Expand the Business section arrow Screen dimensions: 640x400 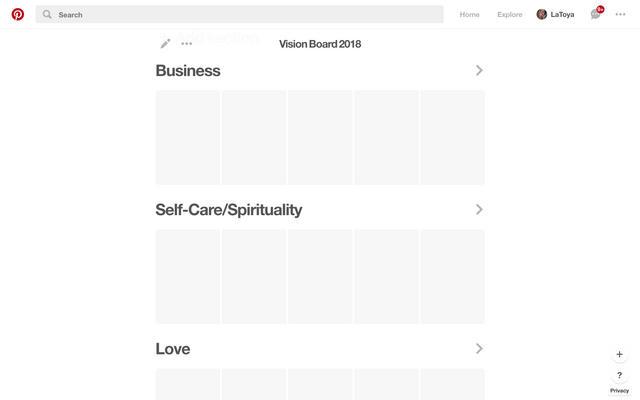pyautogui.click(x=479, y=71)
